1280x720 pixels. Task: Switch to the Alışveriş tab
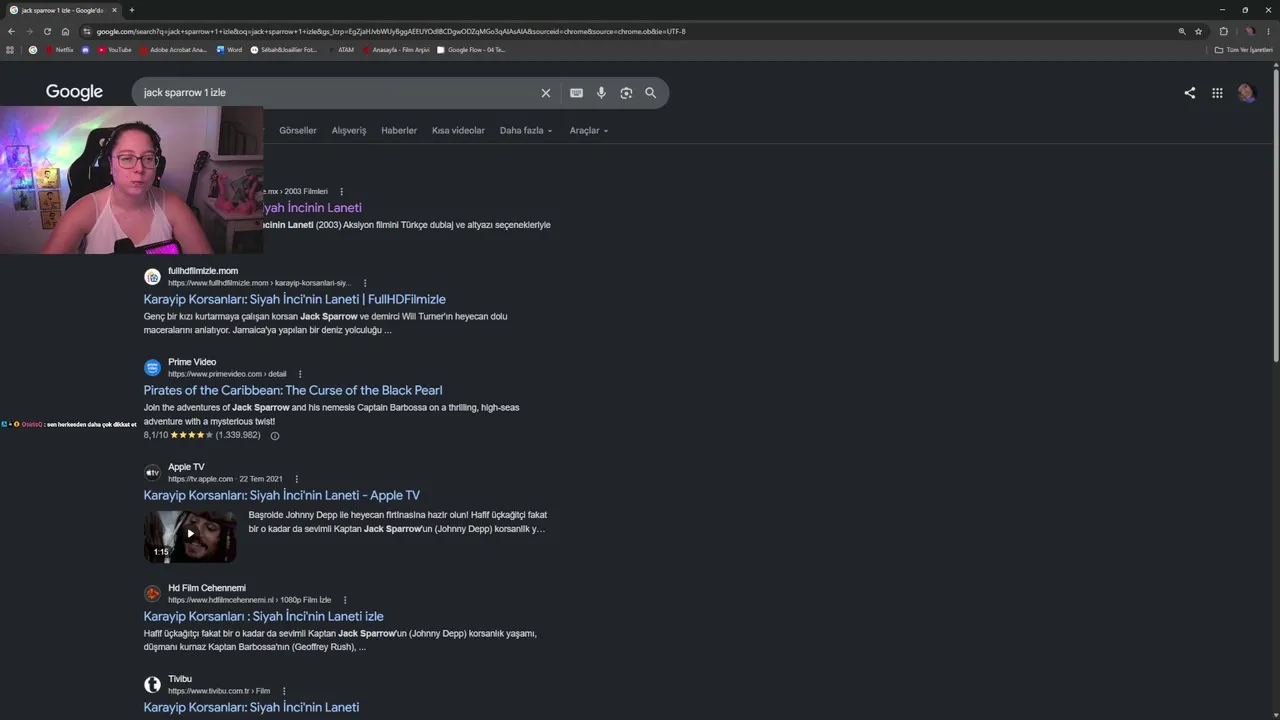tap(349, 130)
